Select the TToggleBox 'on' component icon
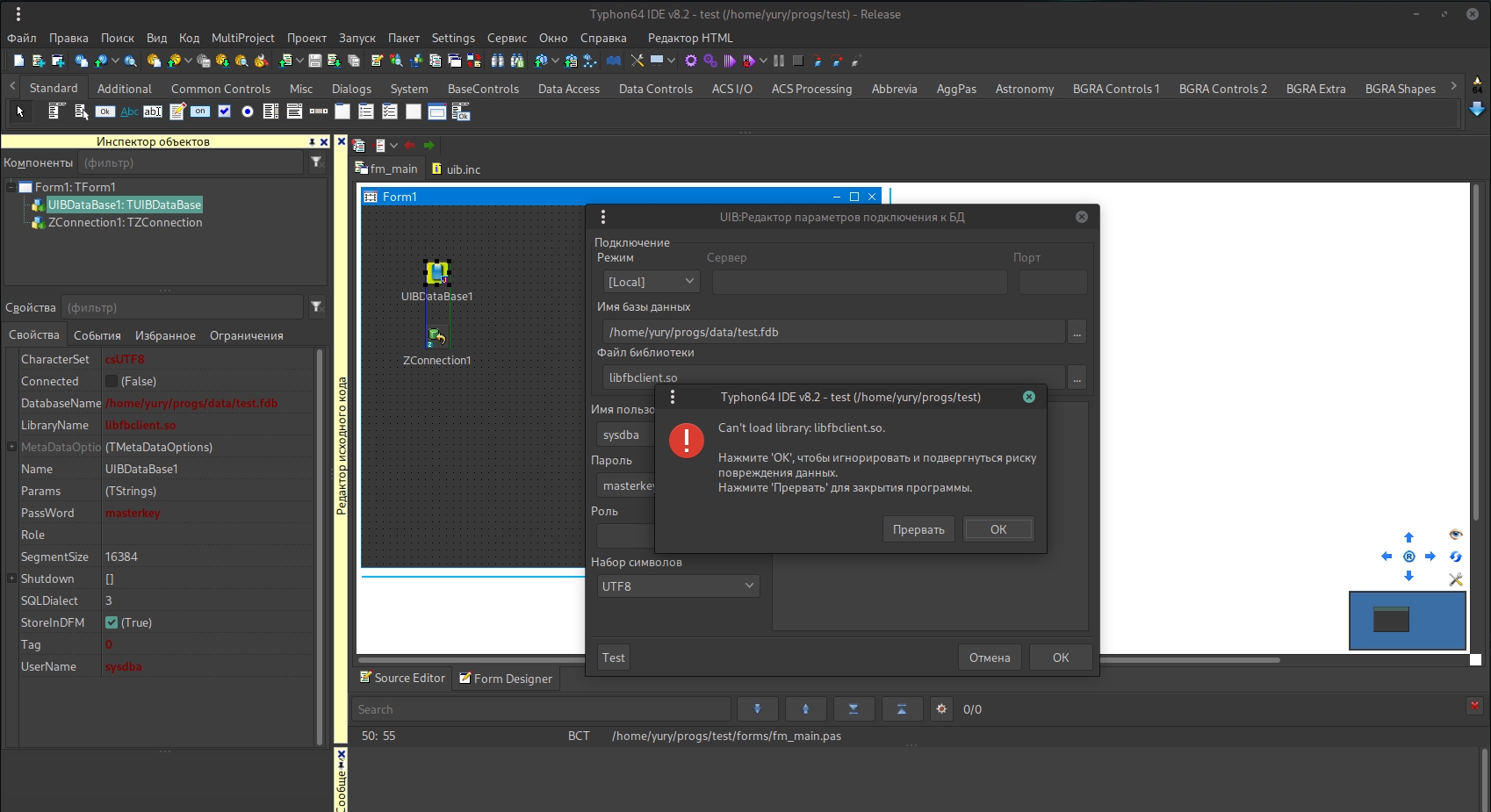Image resolution: width=1491 pixels, height=812 pixels. (x=200, y=111)
